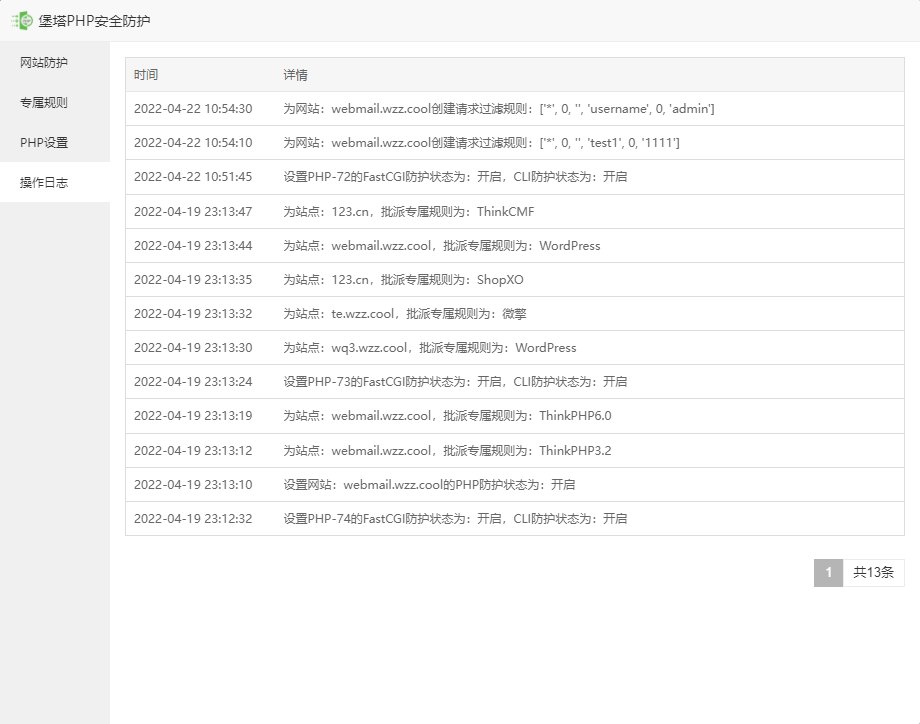Screen dimensions: 920x724
Task: Select timestamp 2022-04-19 23:13:10
Action: pos(193,484)
